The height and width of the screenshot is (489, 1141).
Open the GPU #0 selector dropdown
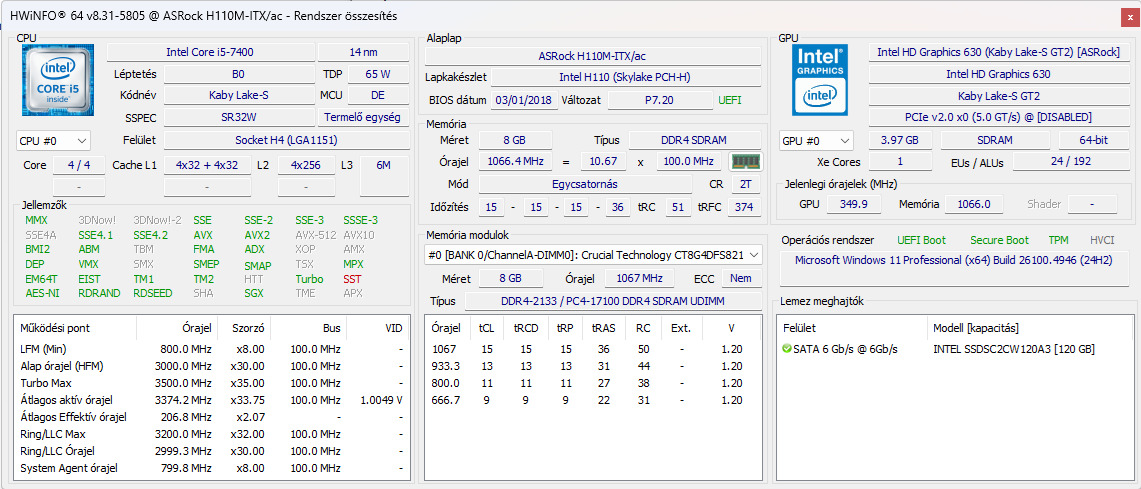(x=816, y=140)
